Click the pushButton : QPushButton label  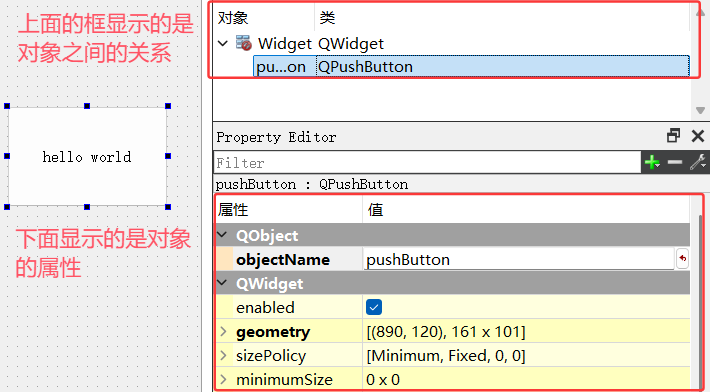coord(312,184)
